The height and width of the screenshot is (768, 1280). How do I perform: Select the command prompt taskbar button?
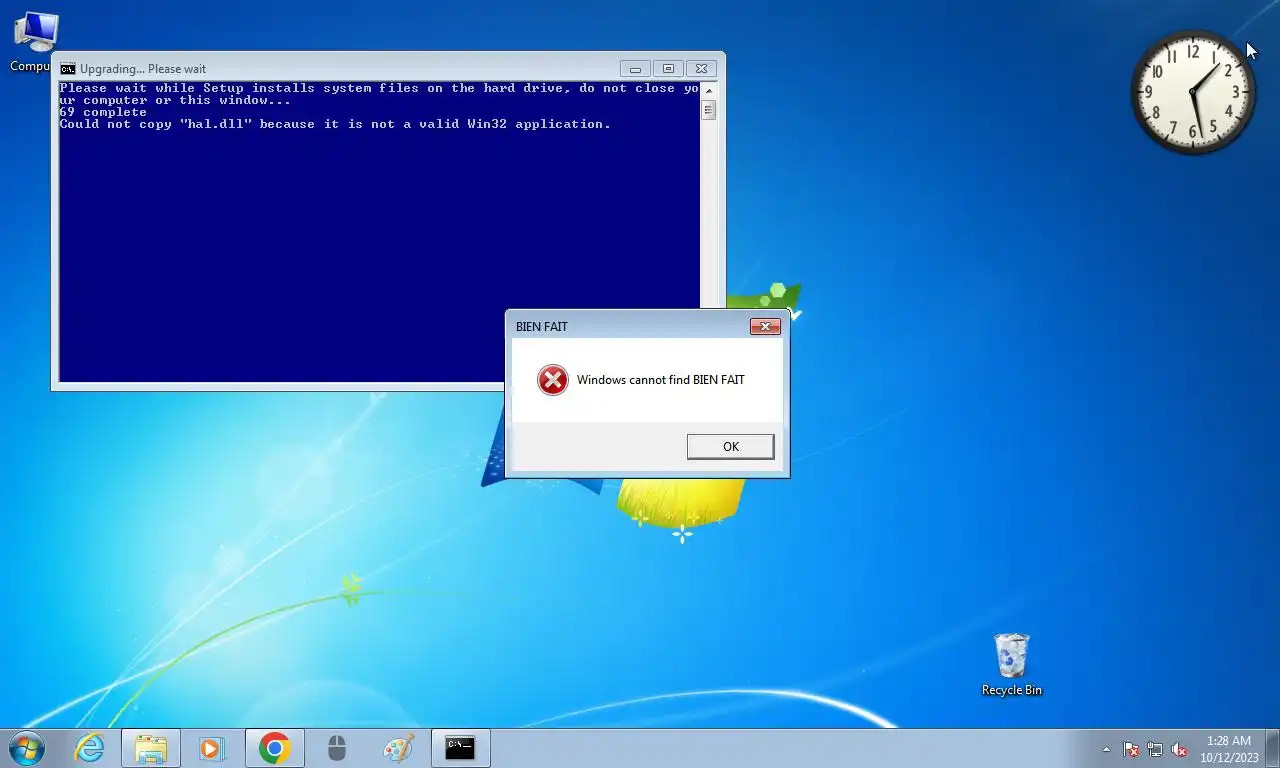460,748
